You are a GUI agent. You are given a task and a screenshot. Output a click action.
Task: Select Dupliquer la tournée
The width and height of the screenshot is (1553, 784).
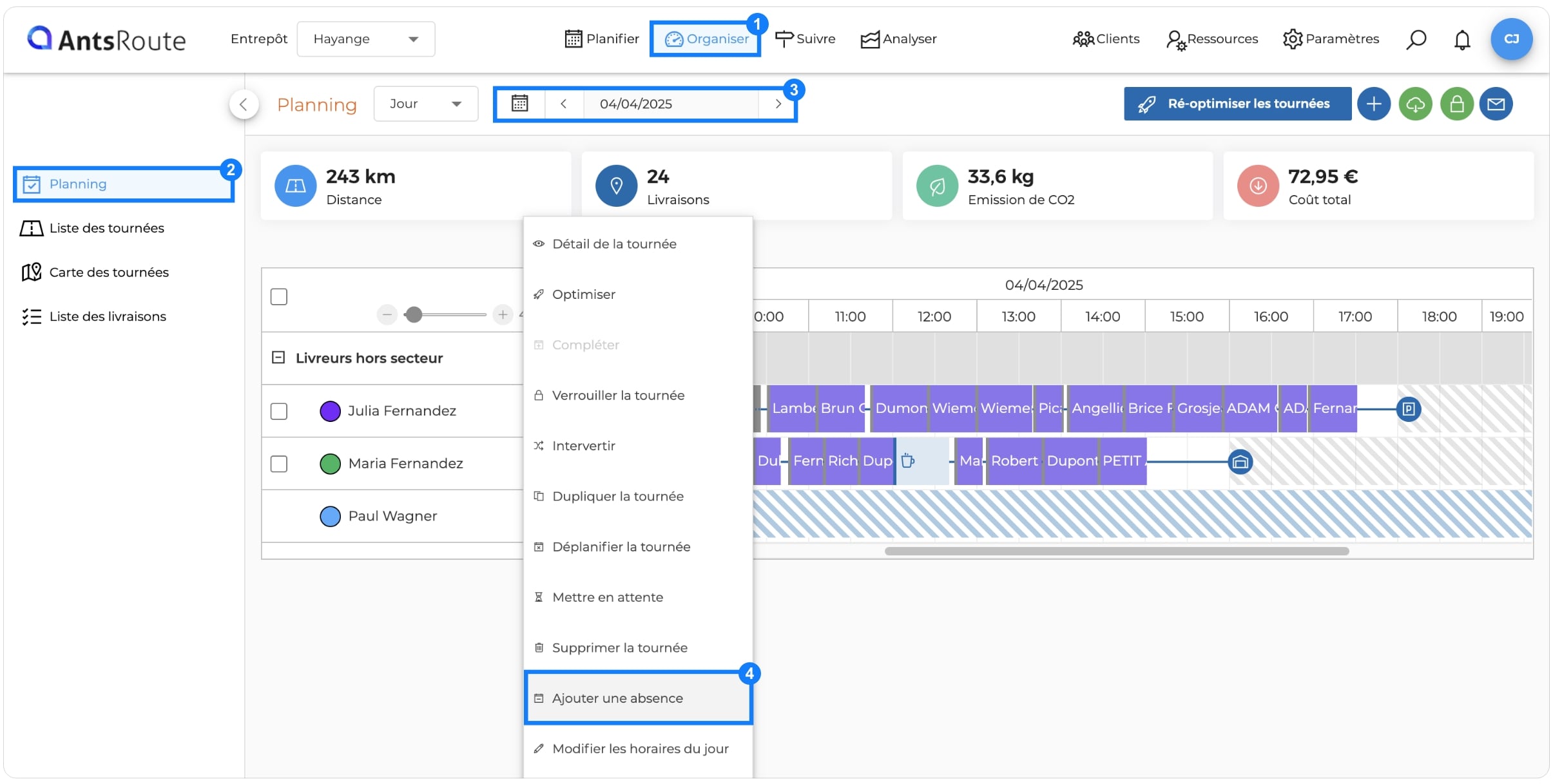[638, 497]
